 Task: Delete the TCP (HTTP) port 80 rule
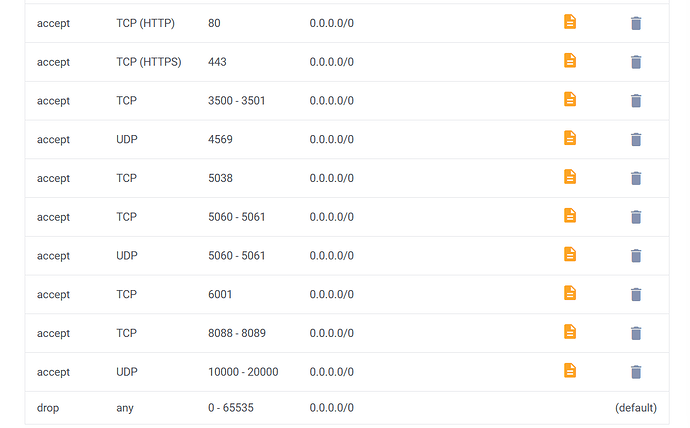(636, 23)
